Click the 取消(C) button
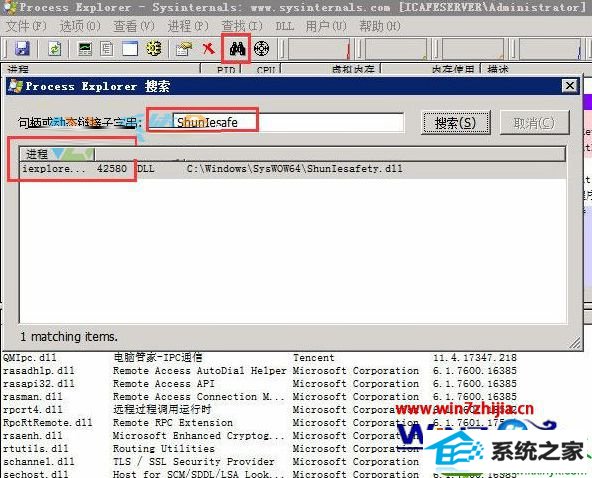 click(x=534, y=123)
